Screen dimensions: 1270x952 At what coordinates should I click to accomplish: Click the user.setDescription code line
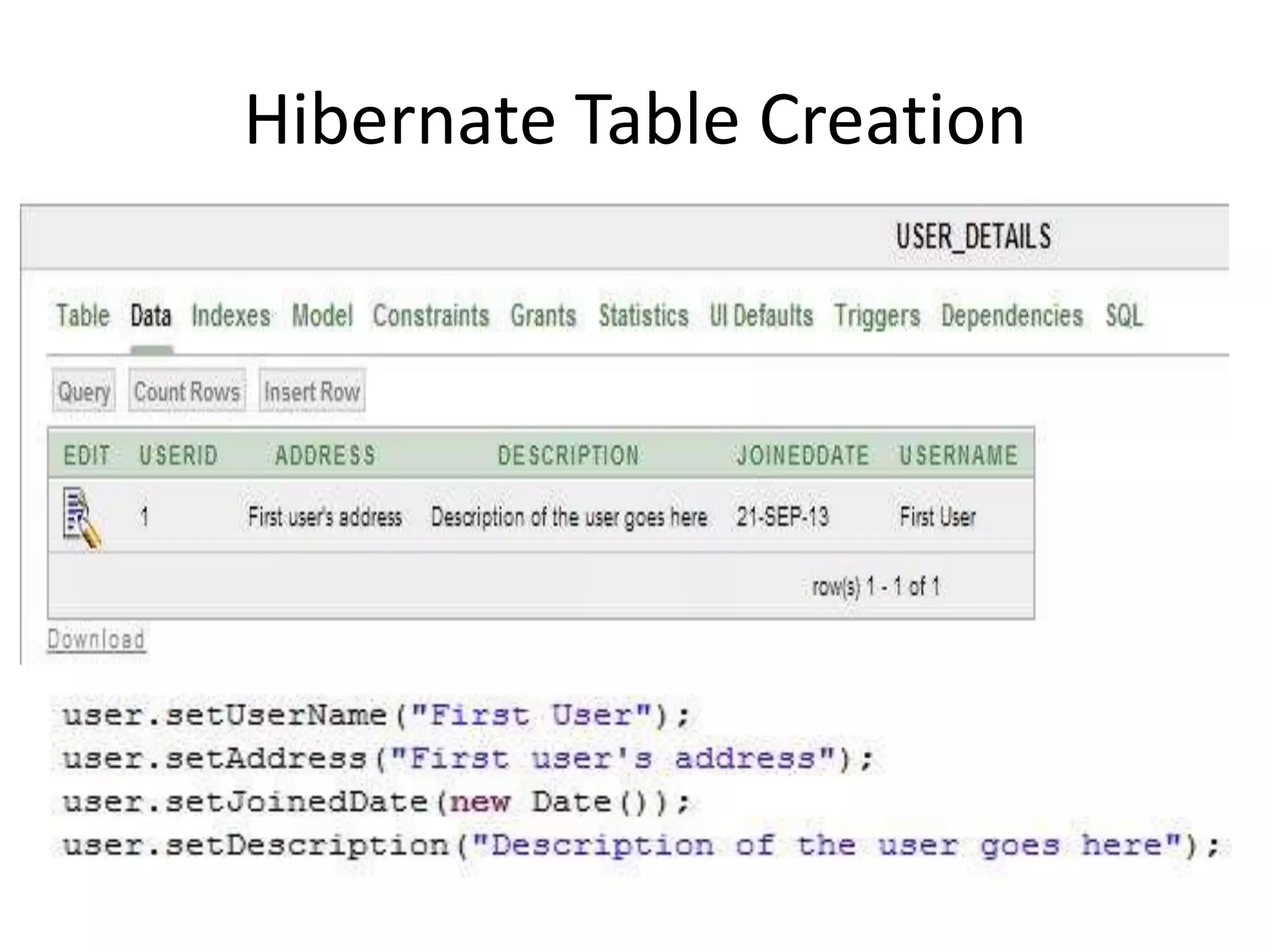pos(642,845)
